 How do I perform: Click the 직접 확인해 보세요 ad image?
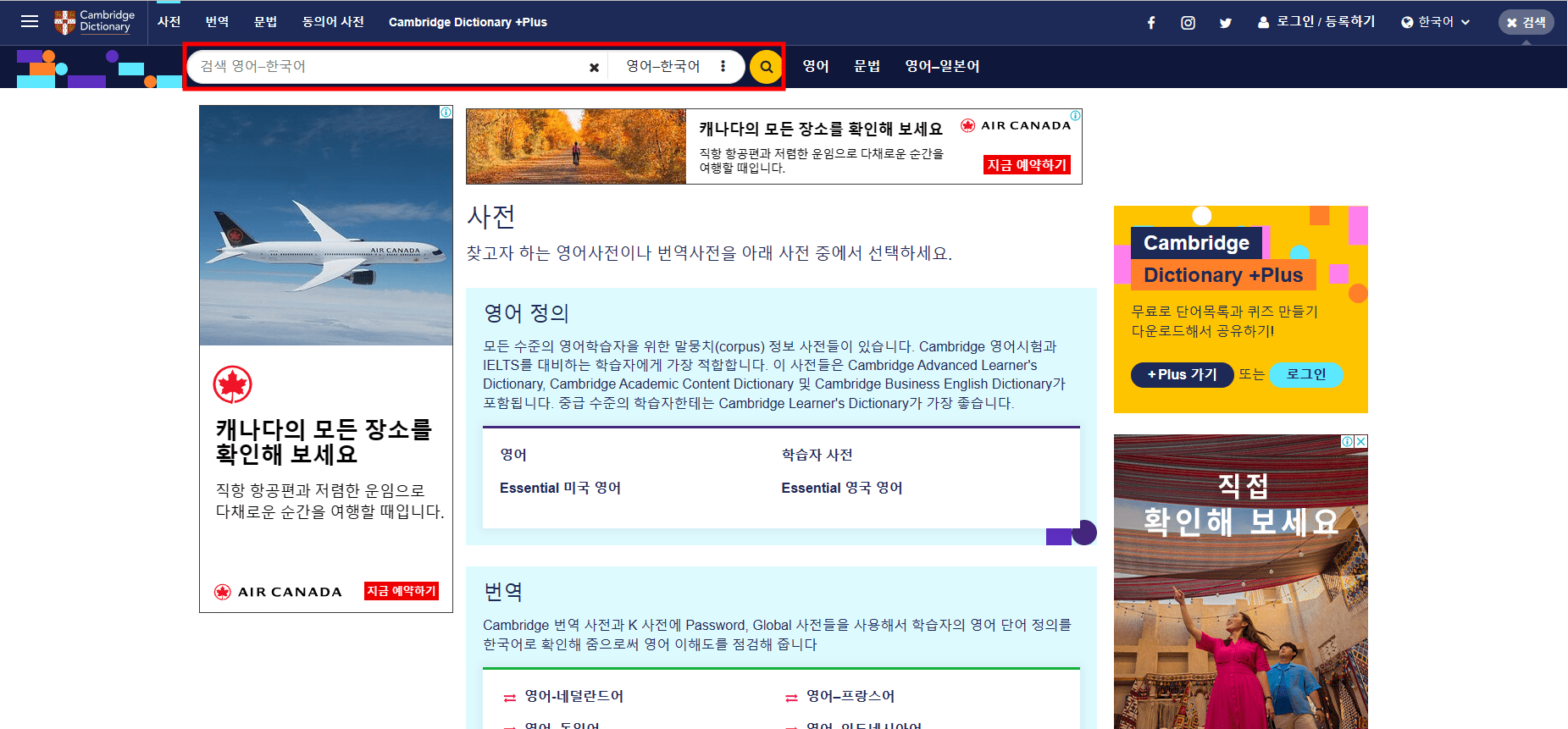[1241, 583]
